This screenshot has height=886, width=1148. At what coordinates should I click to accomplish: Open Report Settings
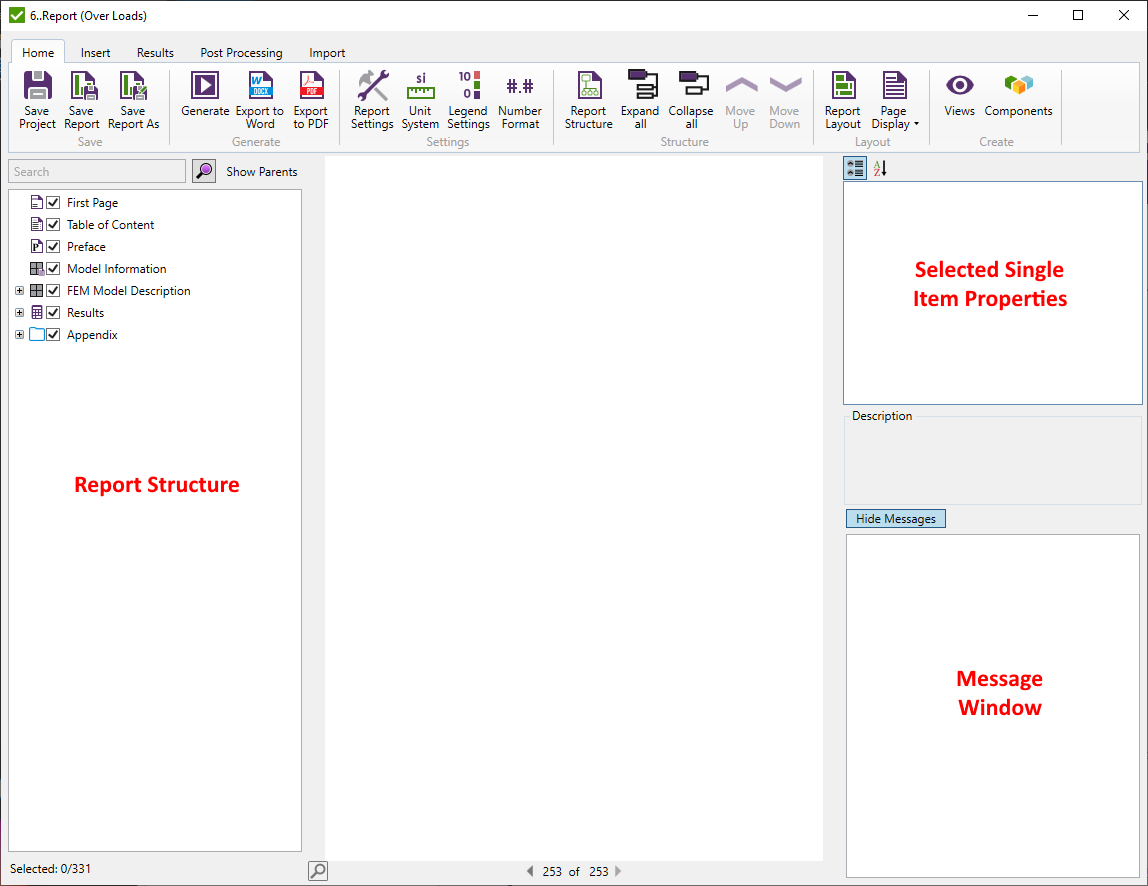[x=372, y=87]
